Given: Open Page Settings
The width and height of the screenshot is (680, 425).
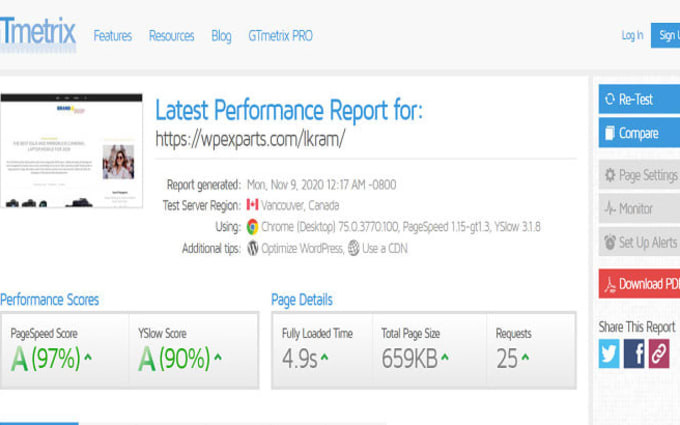Looking at the screenshot, I should pyautogui.click(x=639, y=175).
